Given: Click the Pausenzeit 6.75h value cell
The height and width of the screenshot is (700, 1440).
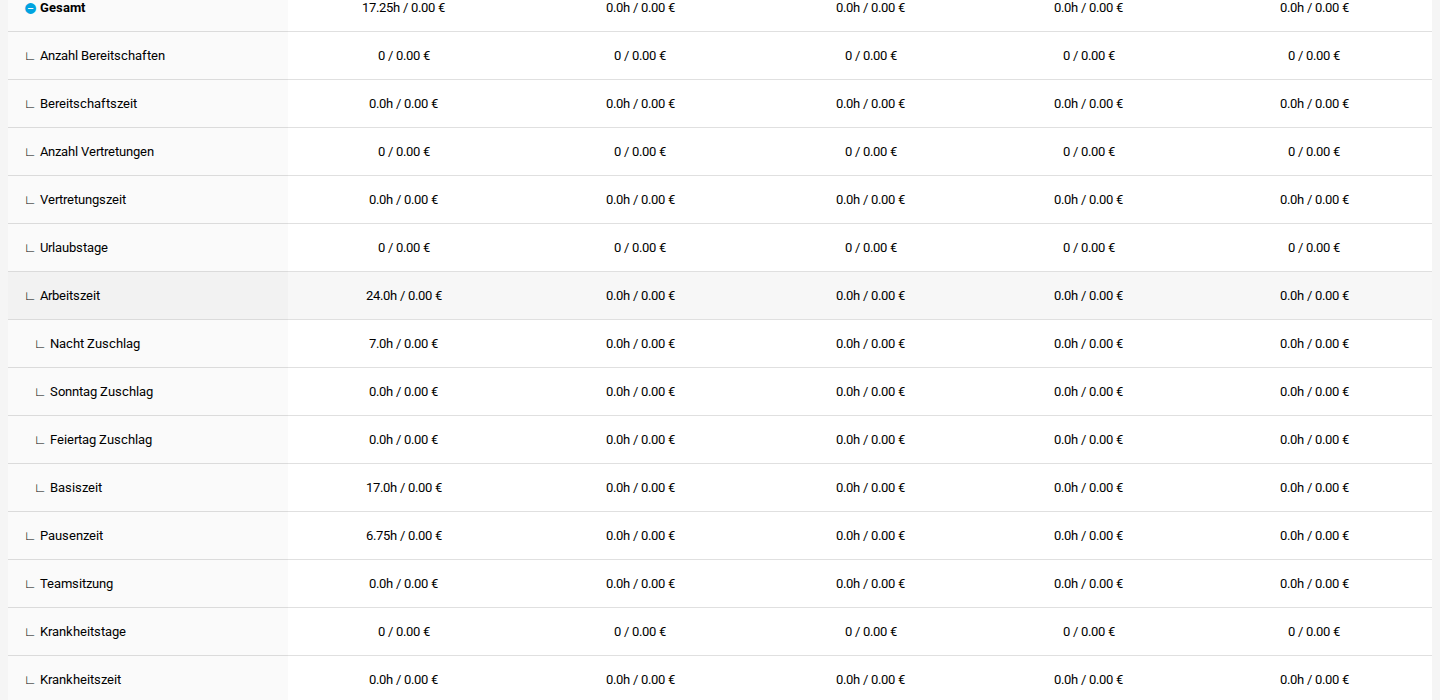Looking at the screenshot, I should (x=404, y=536).
